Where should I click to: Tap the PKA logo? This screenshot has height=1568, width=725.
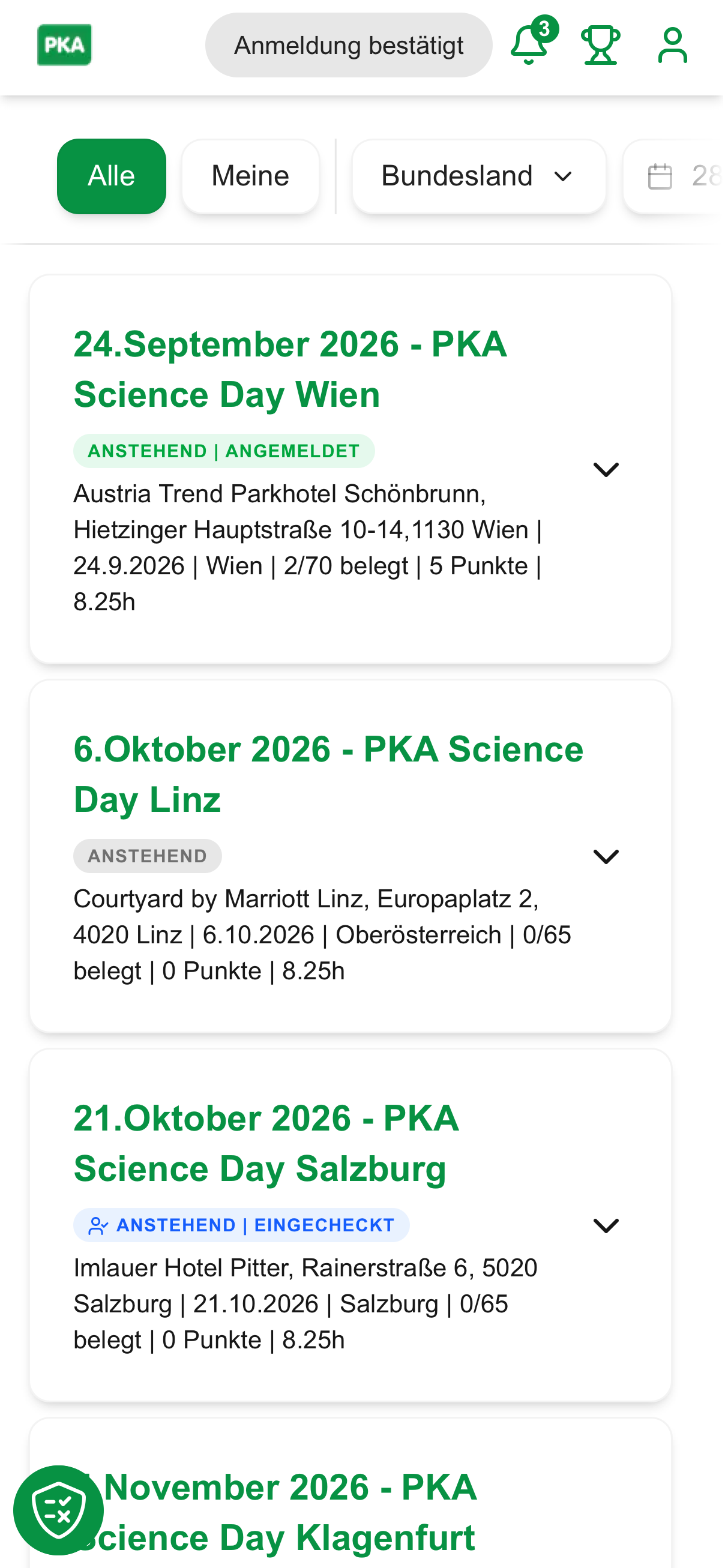point(65,45)
